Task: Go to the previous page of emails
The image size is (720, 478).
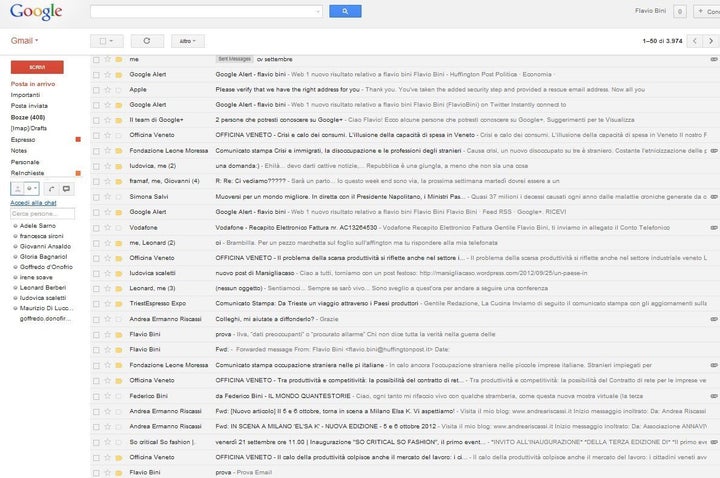Action: pos(695,41)
